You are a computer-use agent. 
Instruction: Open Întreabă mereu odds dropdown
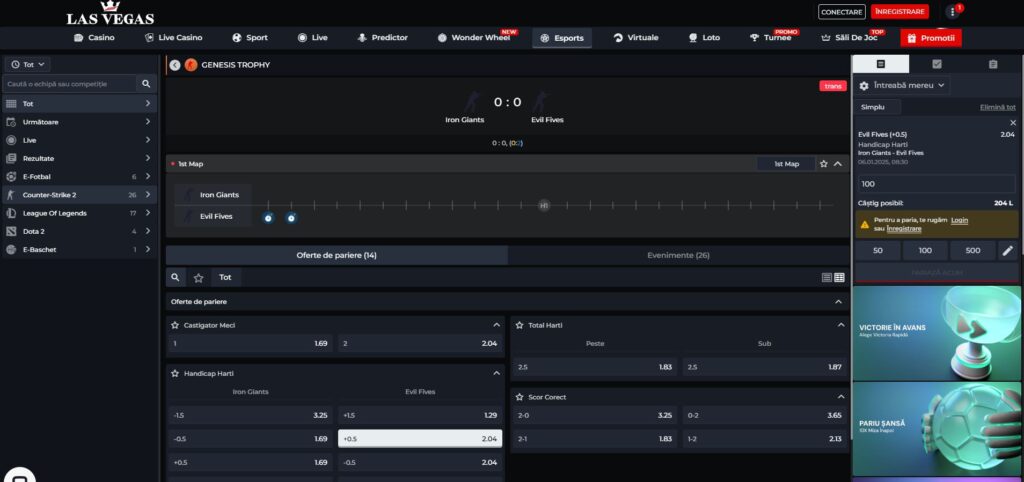[904, 86]
